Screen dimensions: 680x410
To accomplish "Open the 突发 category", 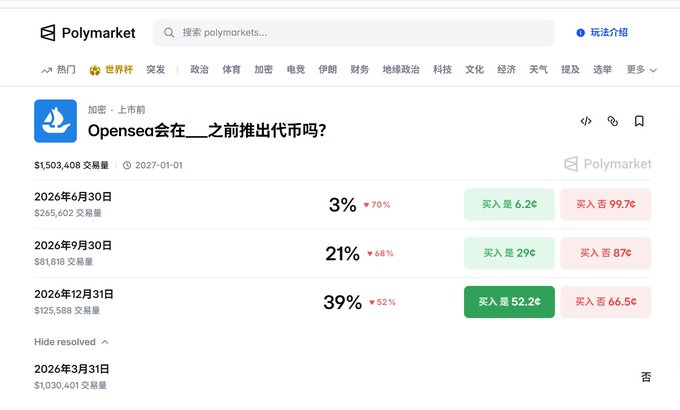I will 155,69.
